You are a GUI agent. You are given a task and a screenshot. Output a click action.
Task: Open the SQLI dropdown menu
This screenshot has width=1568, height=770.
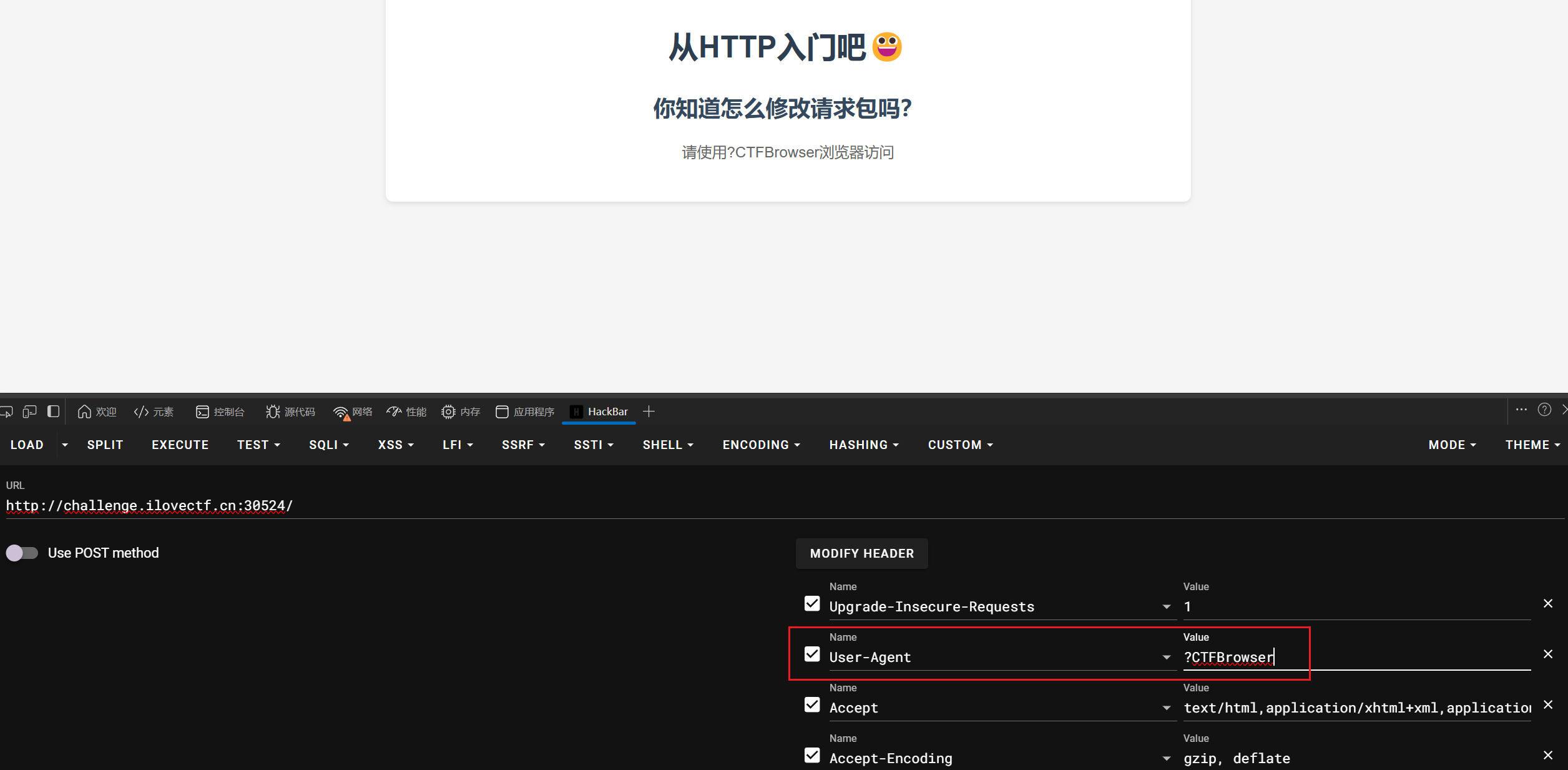tap(328, 445)
